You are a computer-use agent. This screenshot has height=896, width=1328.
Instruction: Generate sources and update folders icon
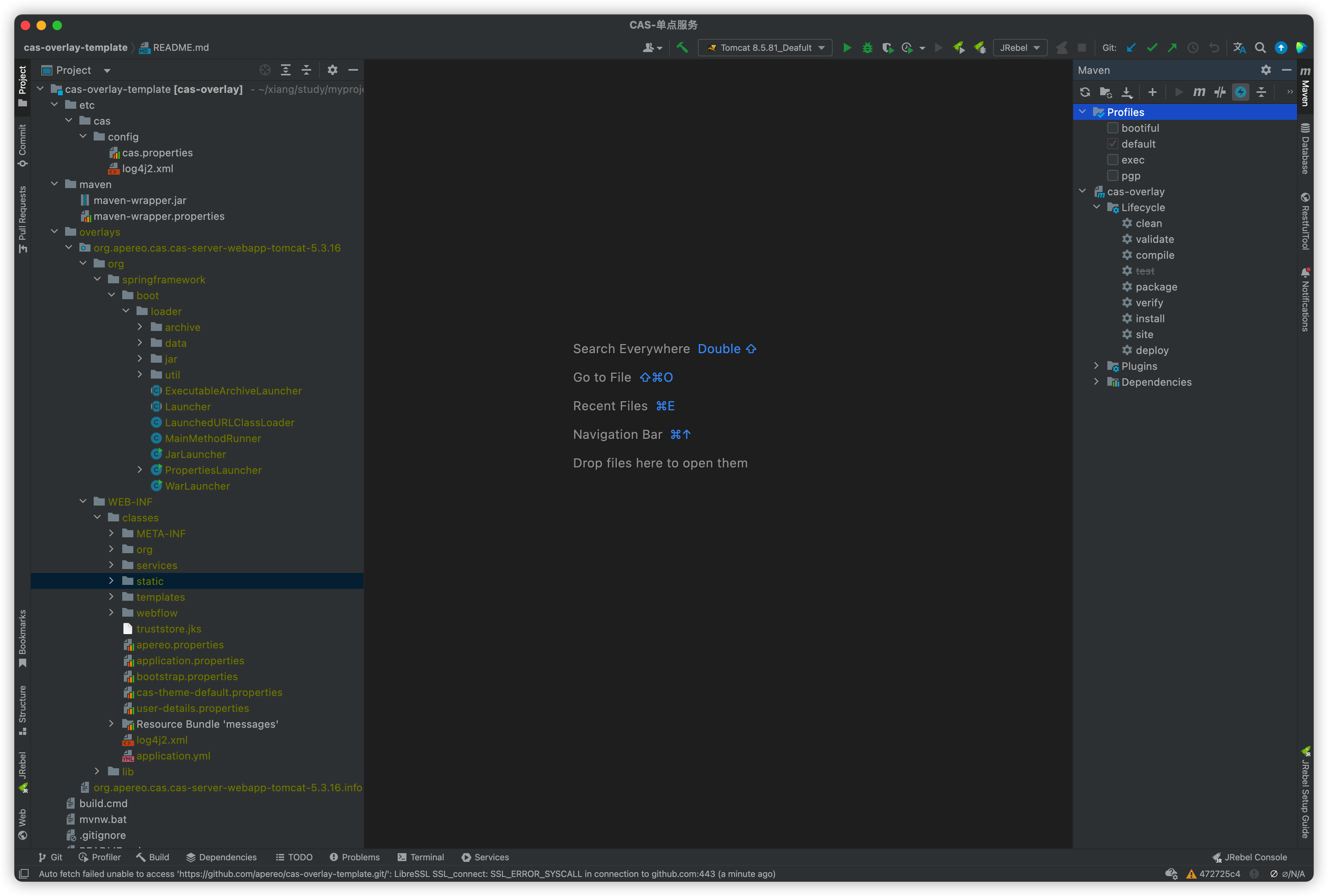[1106, 92]
